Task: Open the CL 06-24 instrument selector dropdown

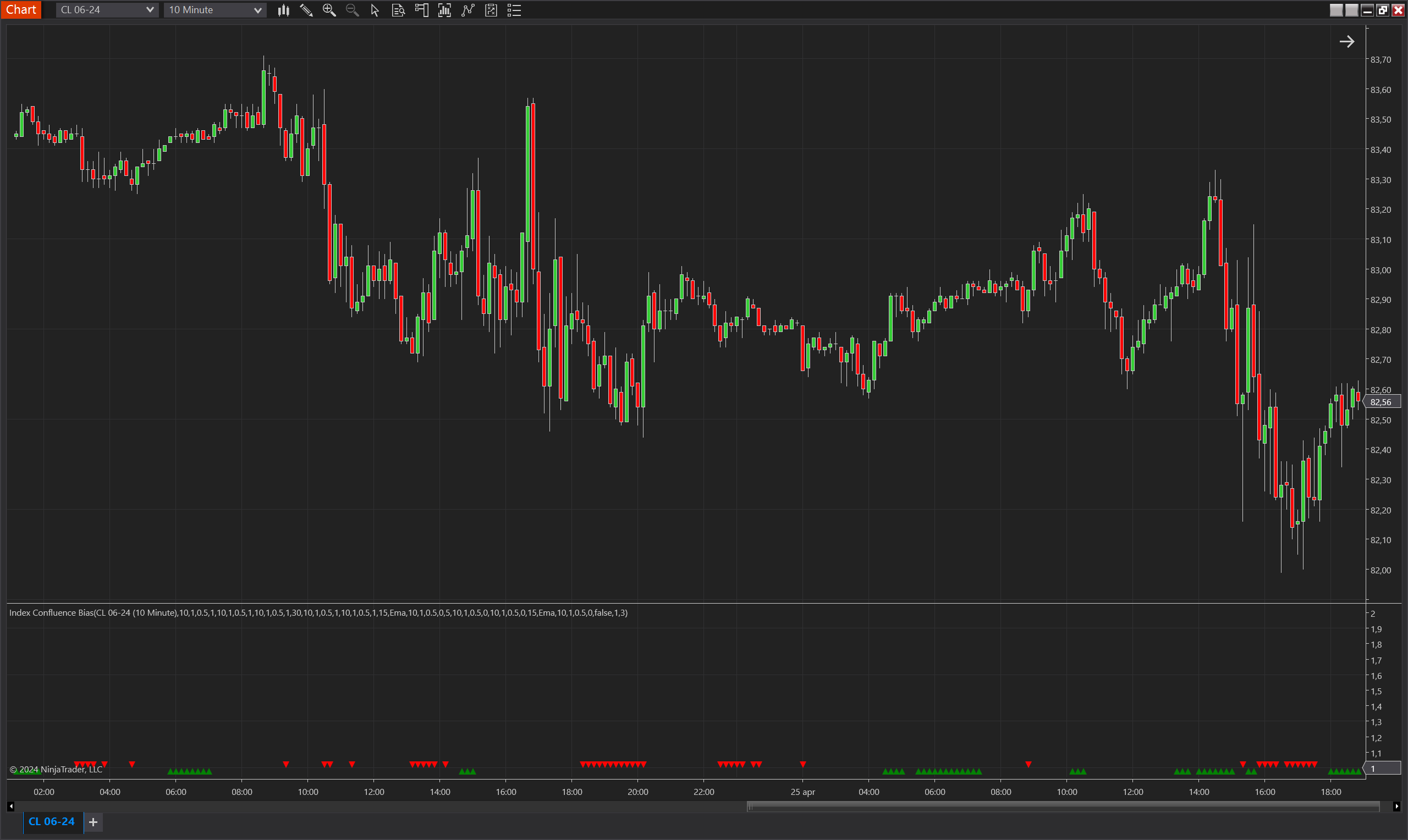Action: 107,10
